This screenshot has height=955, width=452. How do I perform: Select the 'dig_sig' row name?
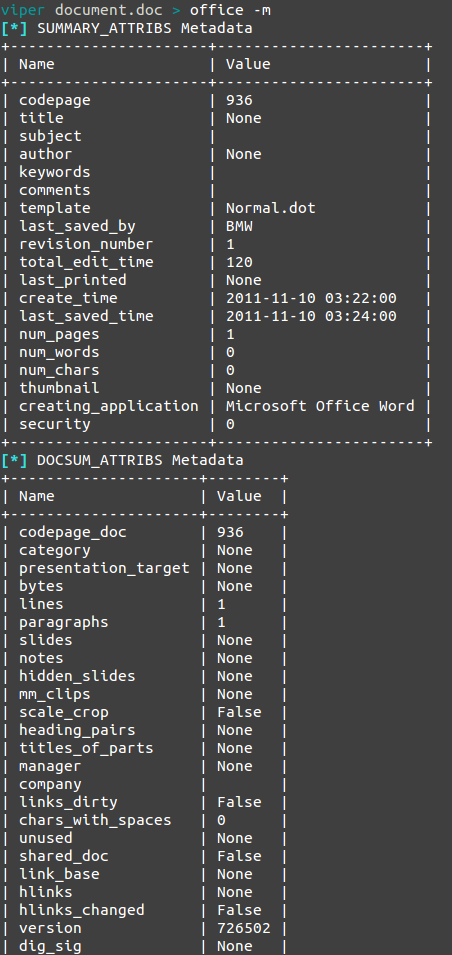51,946
